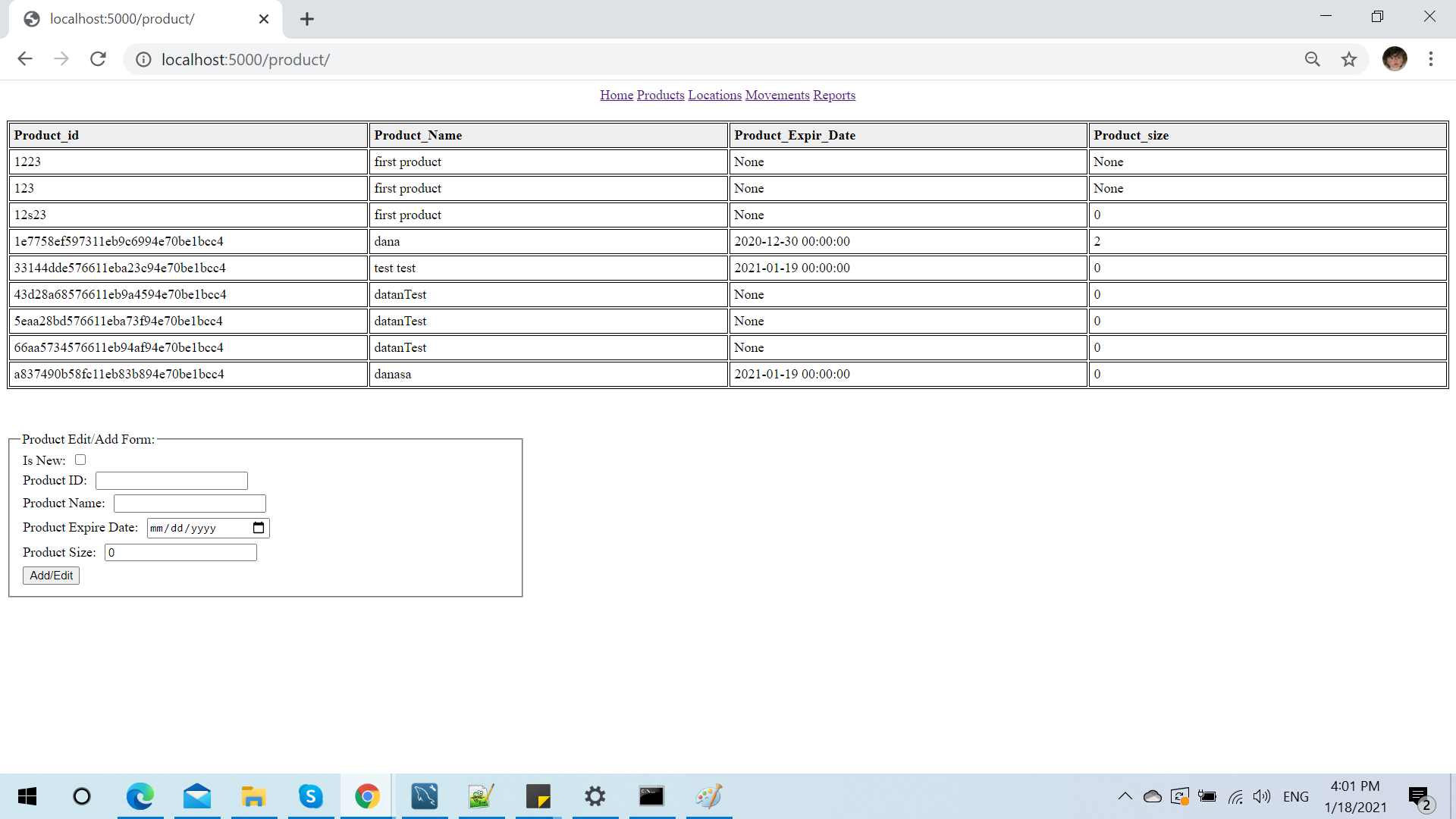Bookmark this page with the star icon
Screen dimensions: 1456x819
tap(1348, 59)
